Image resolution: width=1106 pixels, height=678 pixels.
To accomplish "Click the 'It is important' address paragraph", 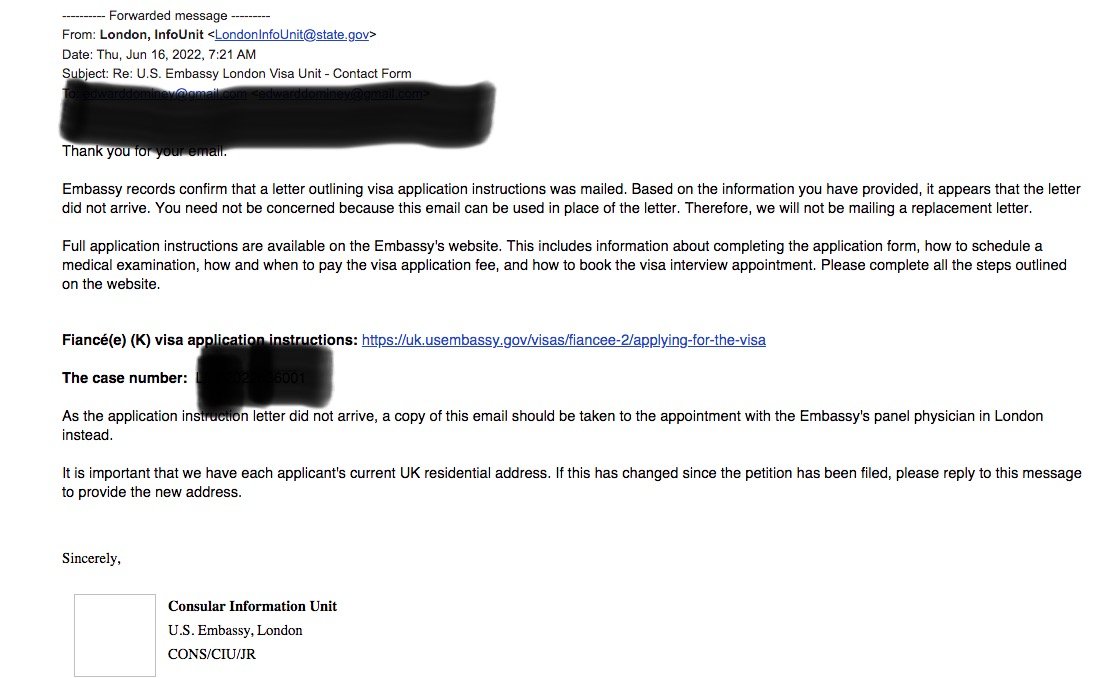I will coord(570,482).
